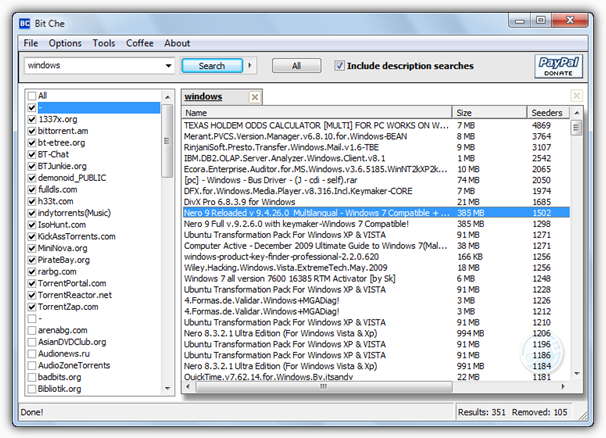Image resolution: width=606 pixels, height=438 pixels.
Task: Select the demonoid_PUBLIC list entry
Action: pos(72,178)
